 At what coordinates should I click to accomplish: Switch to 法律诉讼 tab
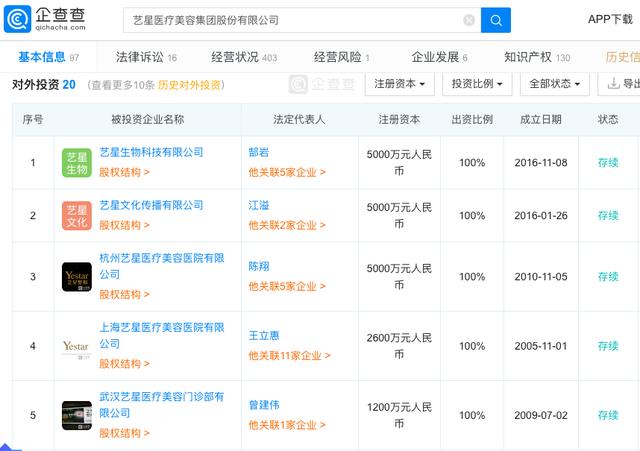pos(146,57)
